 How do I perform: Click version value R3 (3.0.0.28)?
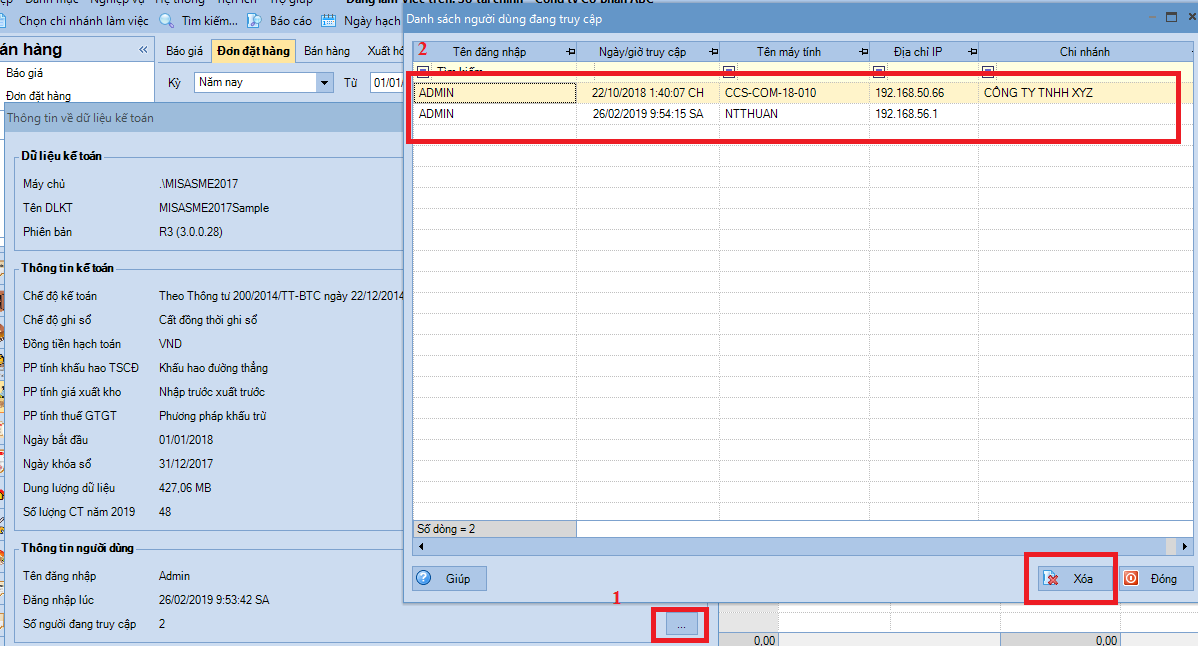pos(191,232)
